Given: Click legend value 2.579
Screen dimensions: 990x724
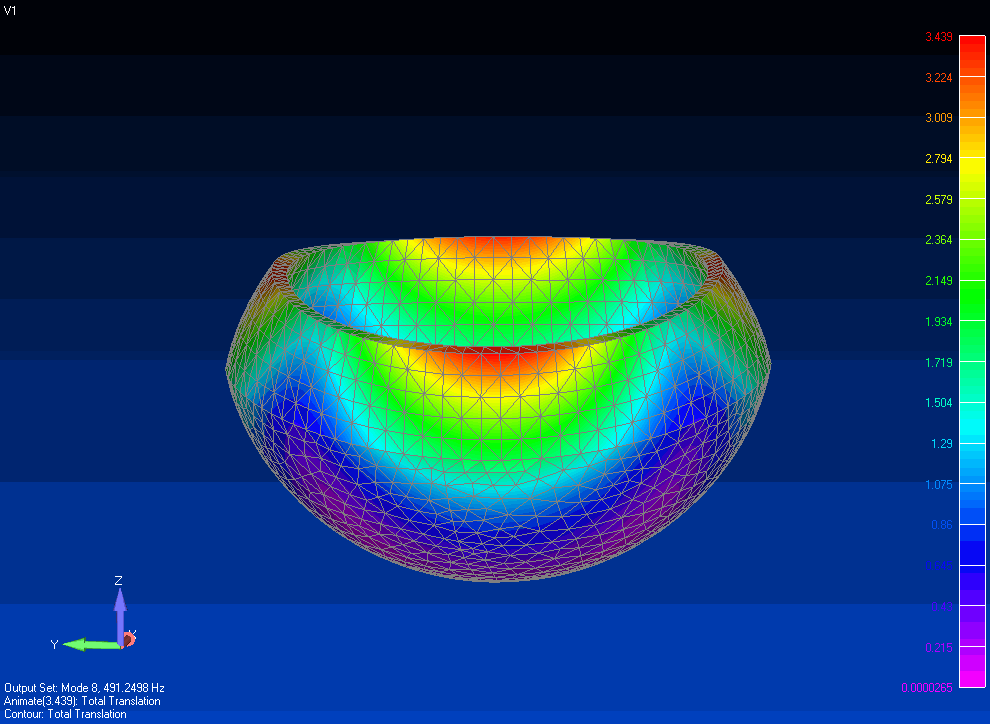Looking at the screenshot, I should tap(939, 199).
